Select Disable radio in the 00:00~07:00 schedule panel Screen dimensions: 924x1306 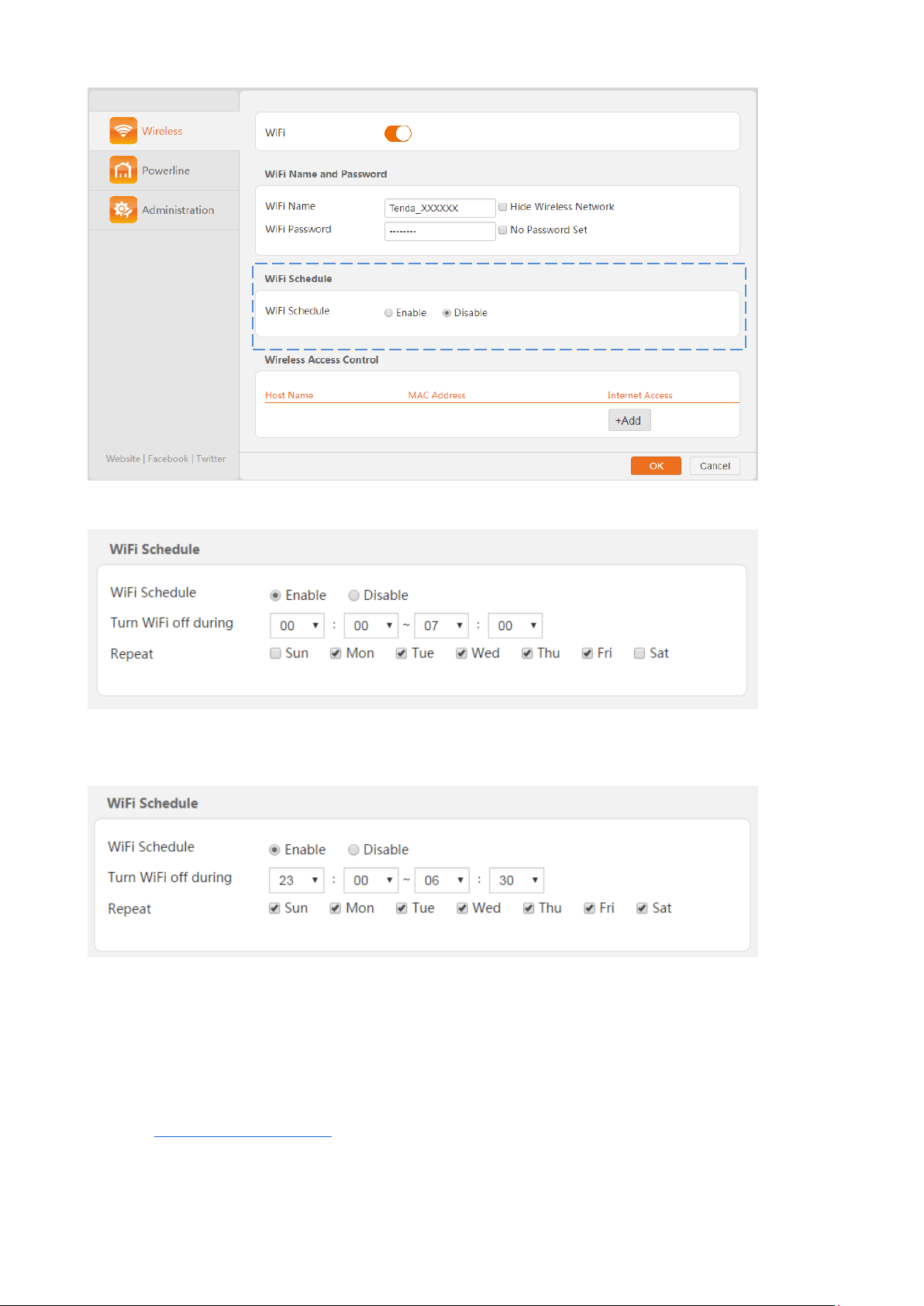pyautogui.click(x=353, y=595)
